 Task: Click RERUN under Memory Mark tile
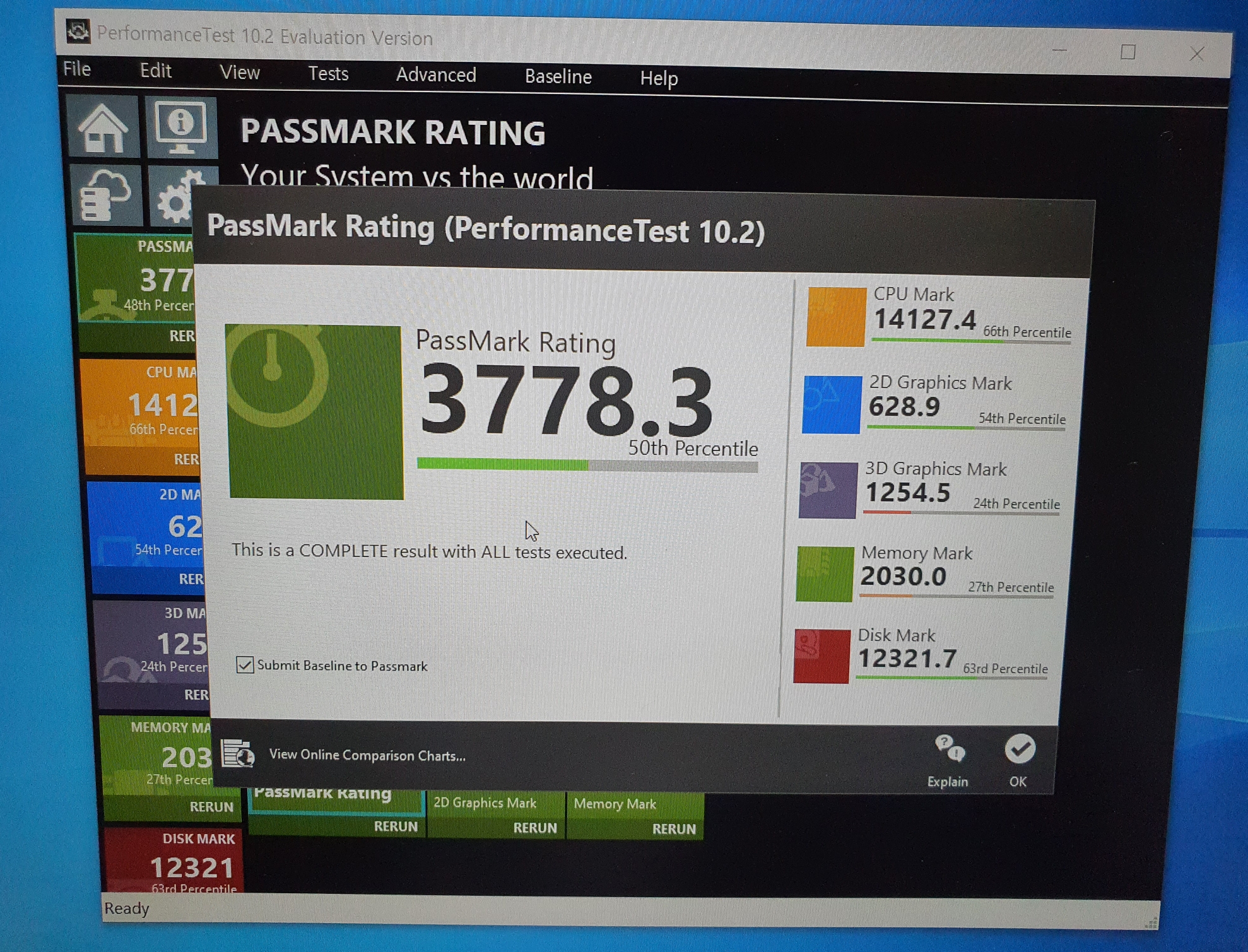click(673, 829)
